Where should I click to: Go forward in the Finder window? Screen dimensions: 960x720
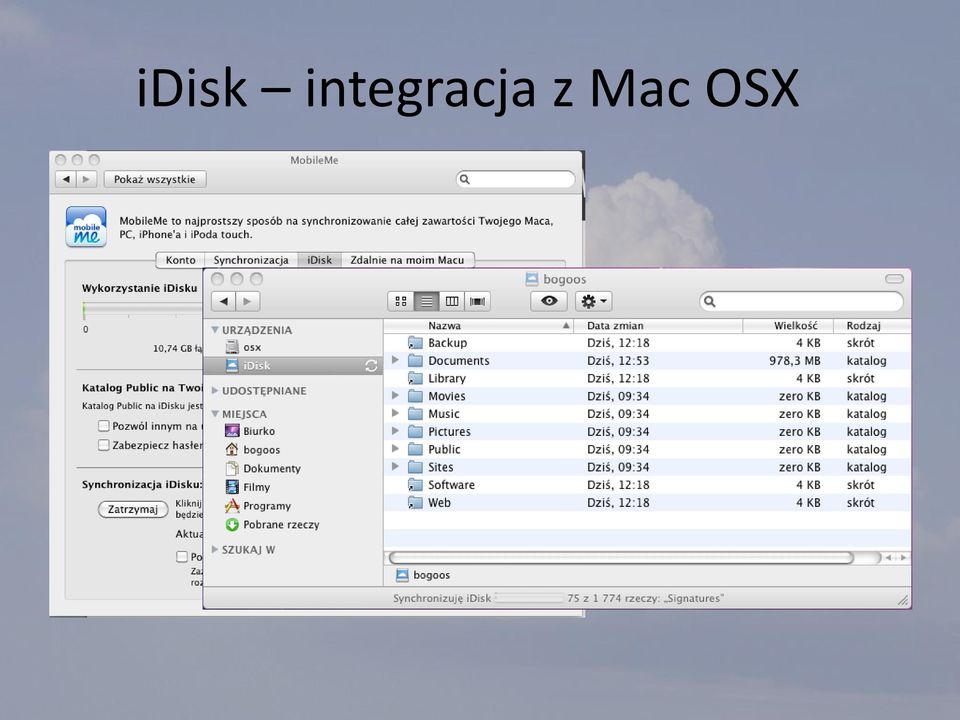click(x=248, y=301)
